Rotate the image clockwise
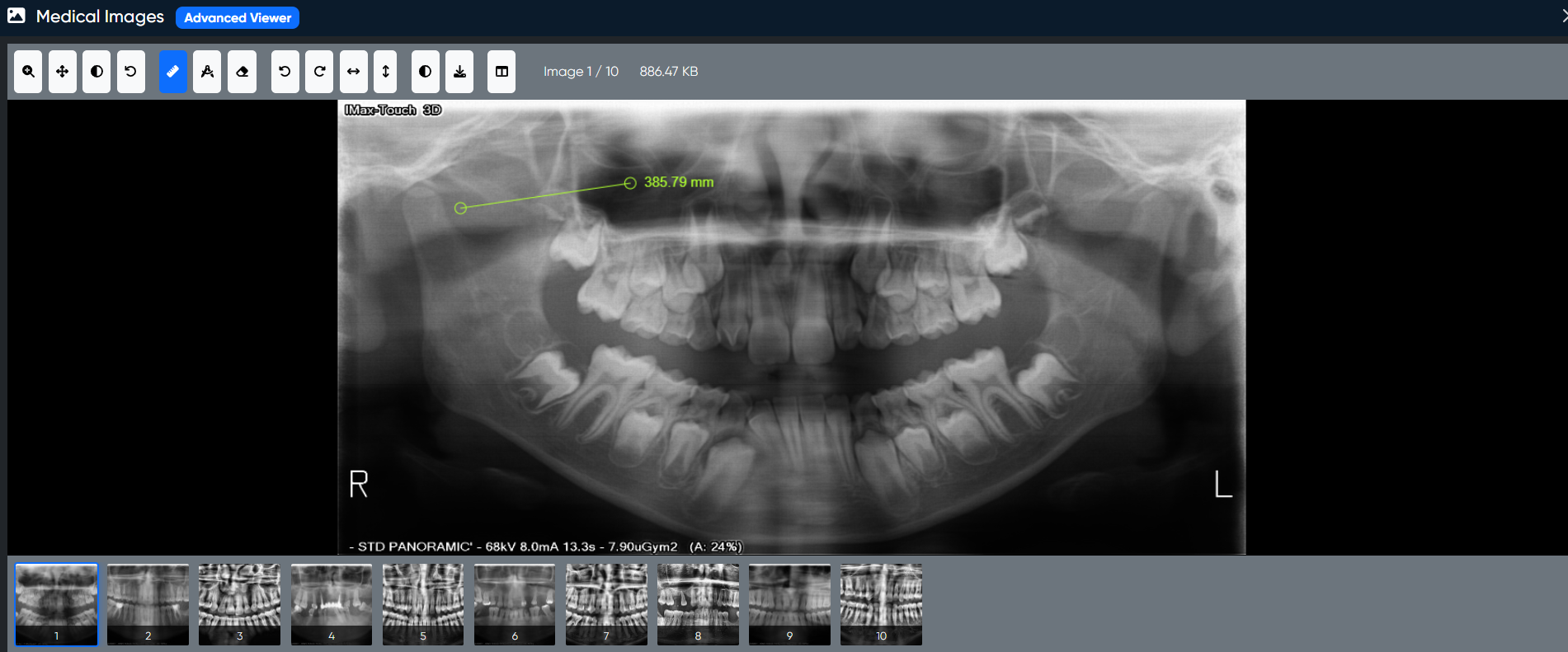Screen dimensions: 1568x652 point(319,72)
